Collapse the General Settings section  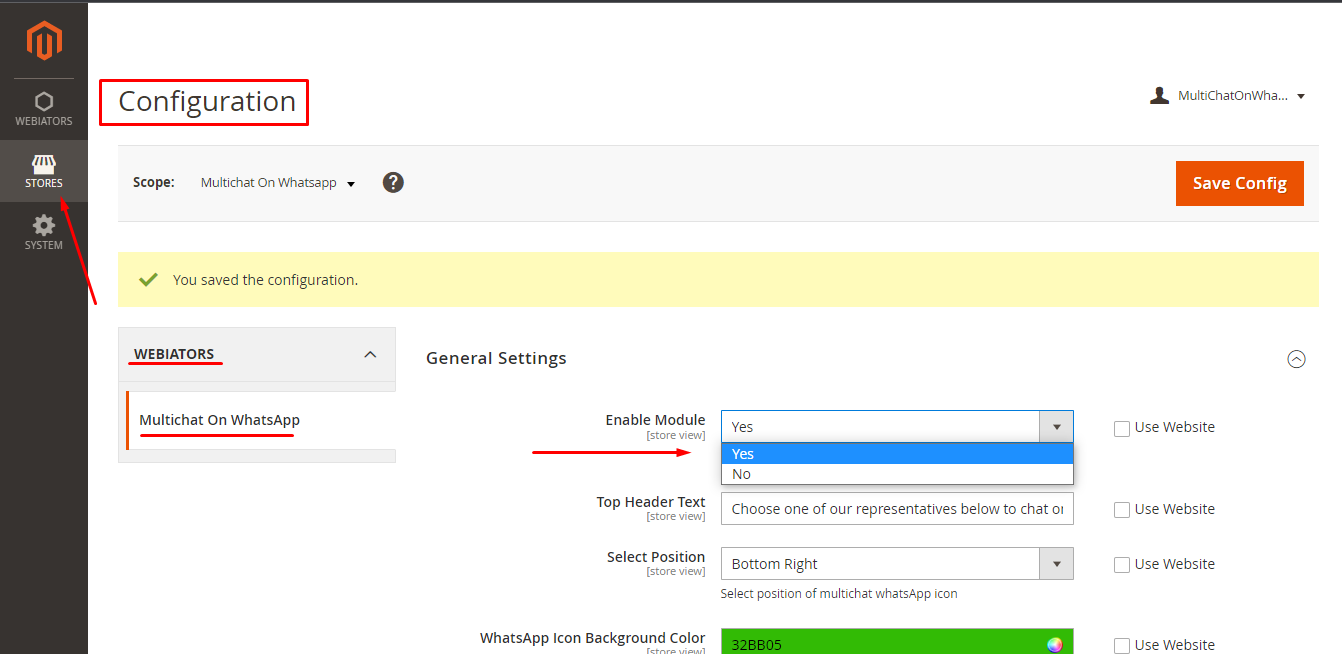[1296, 358]
